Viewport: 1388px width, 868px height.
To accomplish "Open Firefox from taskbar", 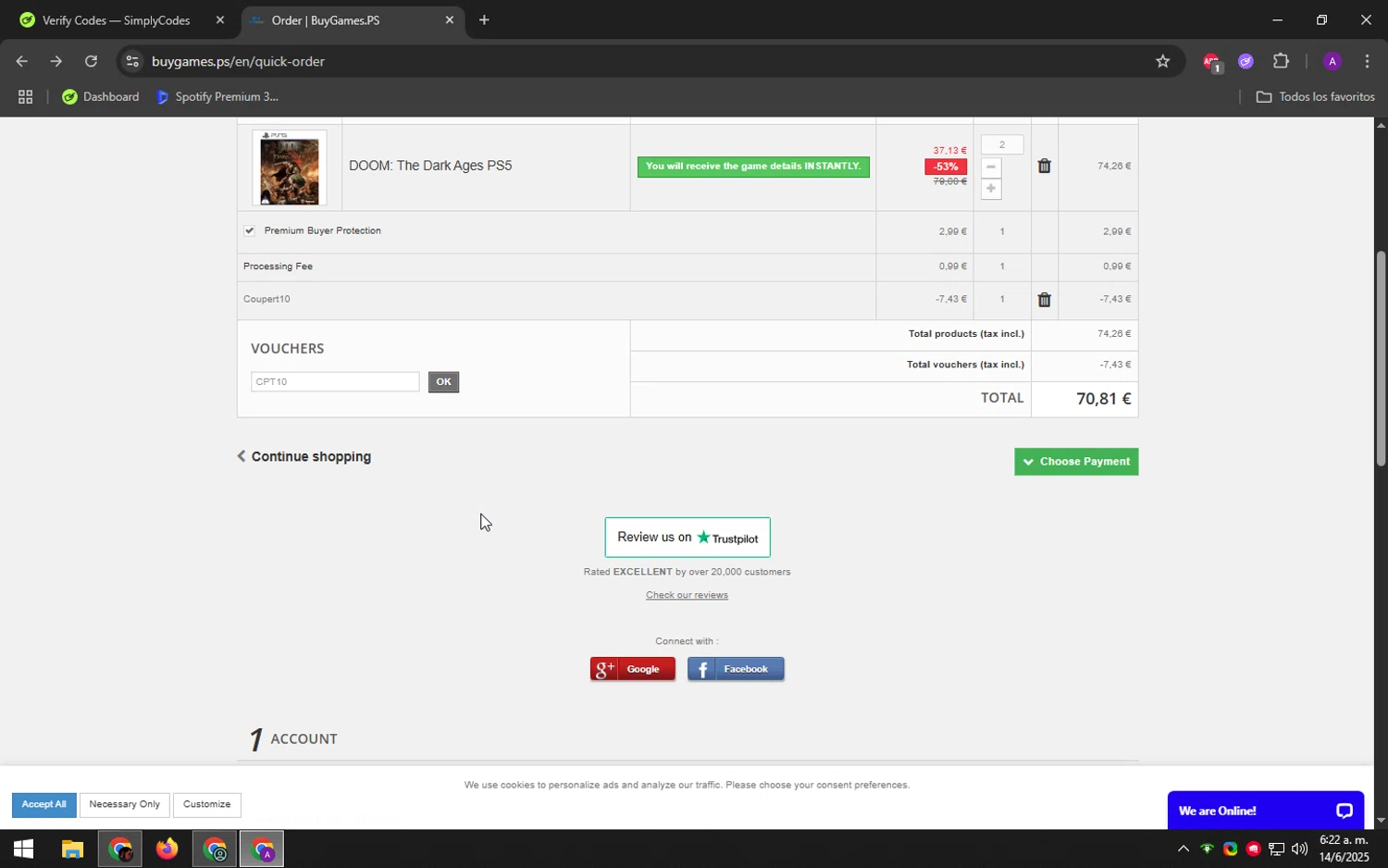I will pos(167,849).
